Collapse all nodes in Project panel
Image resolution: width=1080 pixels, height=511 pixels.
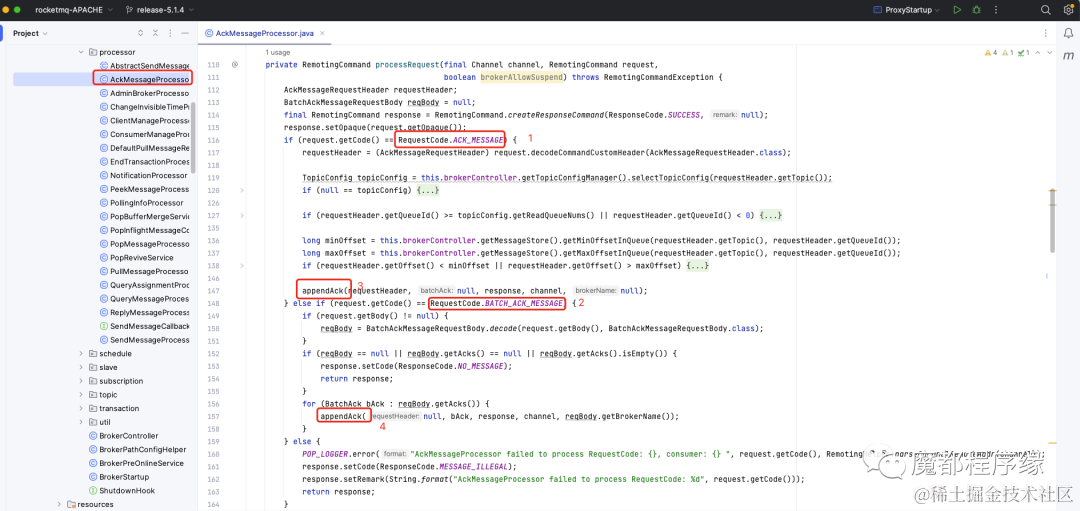156,33
